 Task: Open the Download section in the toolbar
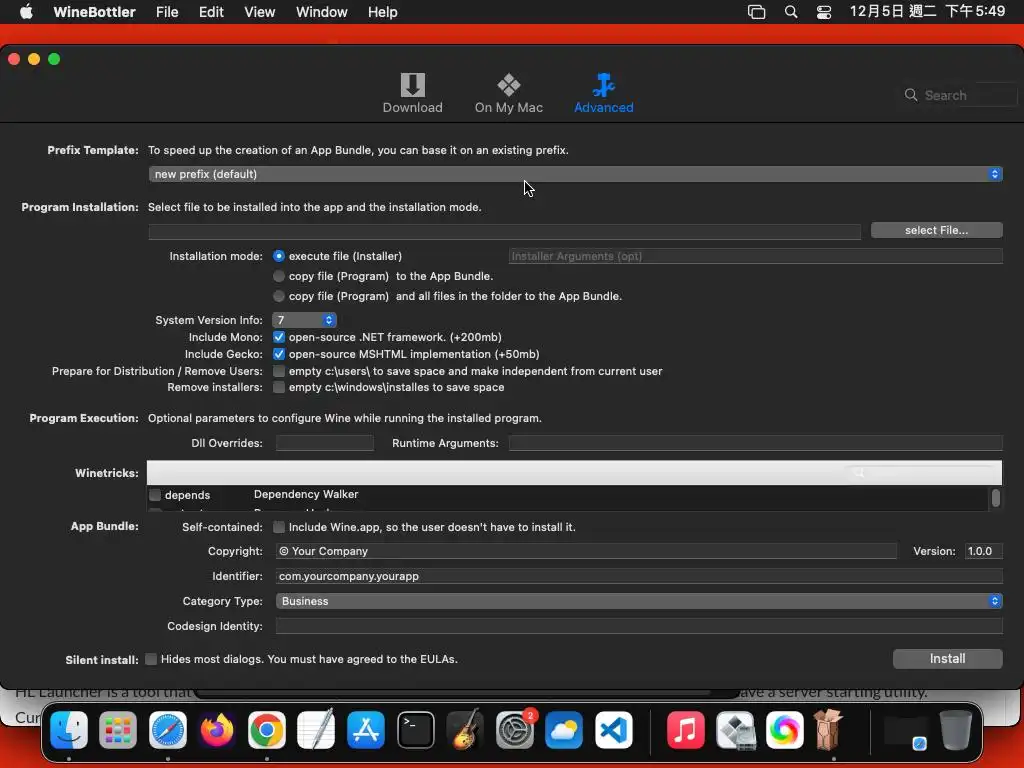click(412, 93)
